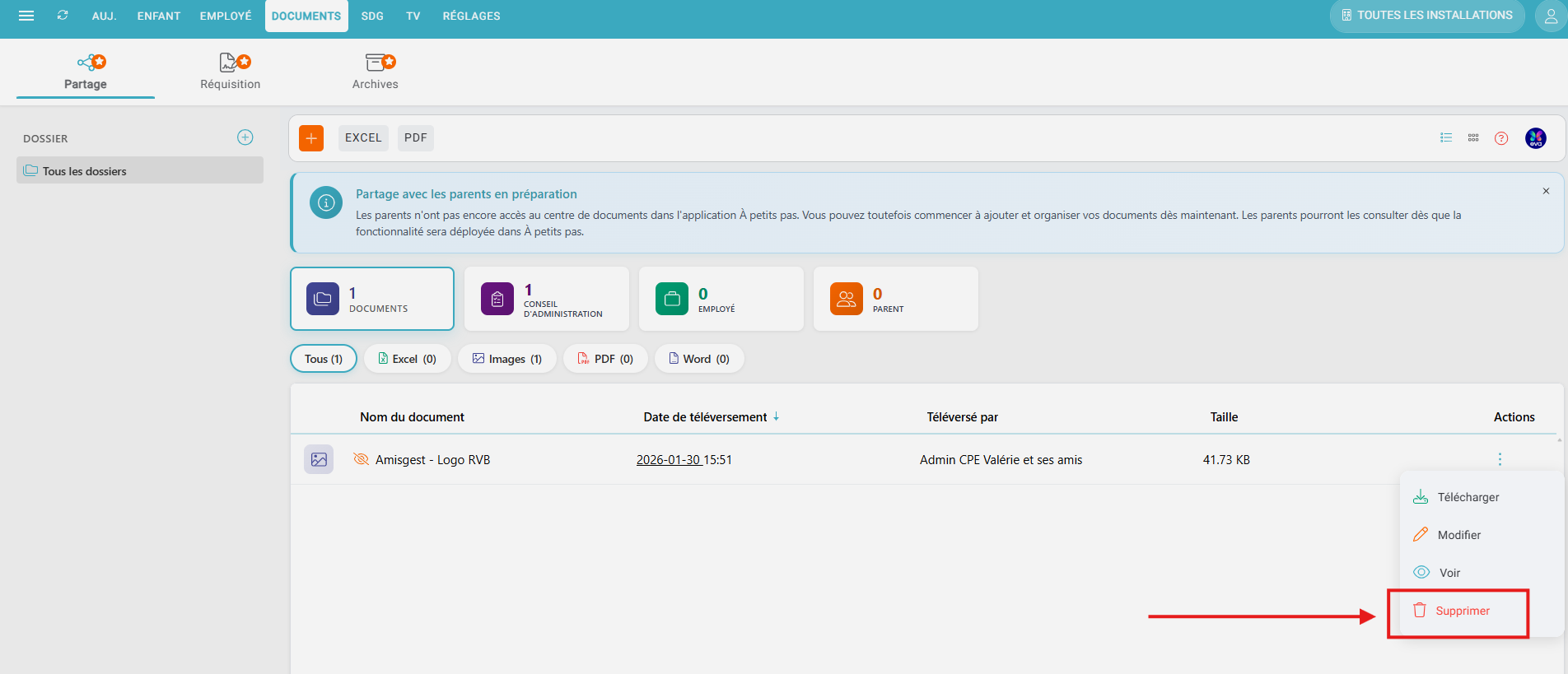
Task: Dismiss the parent sharing info banner
Action: coord(1546,191)
